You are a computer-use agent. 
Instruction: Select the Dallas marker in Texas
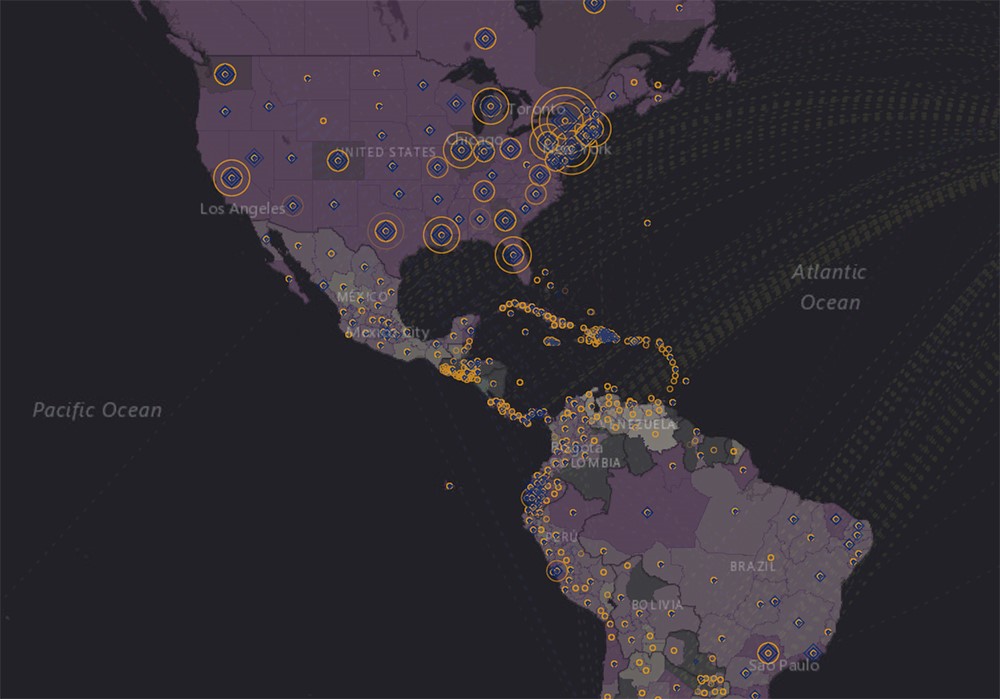click(x=386, y=231)
